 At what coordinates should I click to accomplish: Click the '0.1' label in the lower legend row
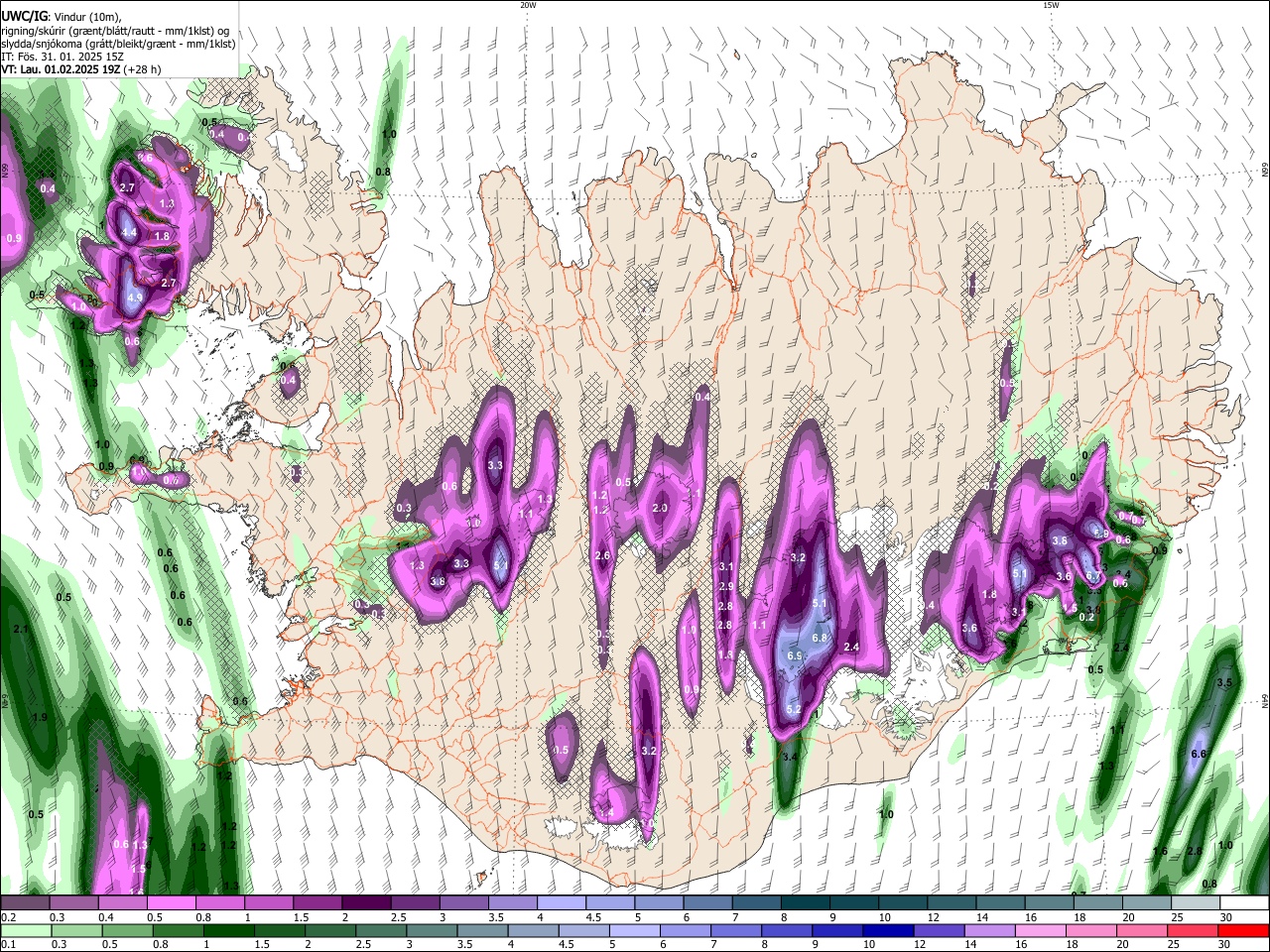coord(8,943)
